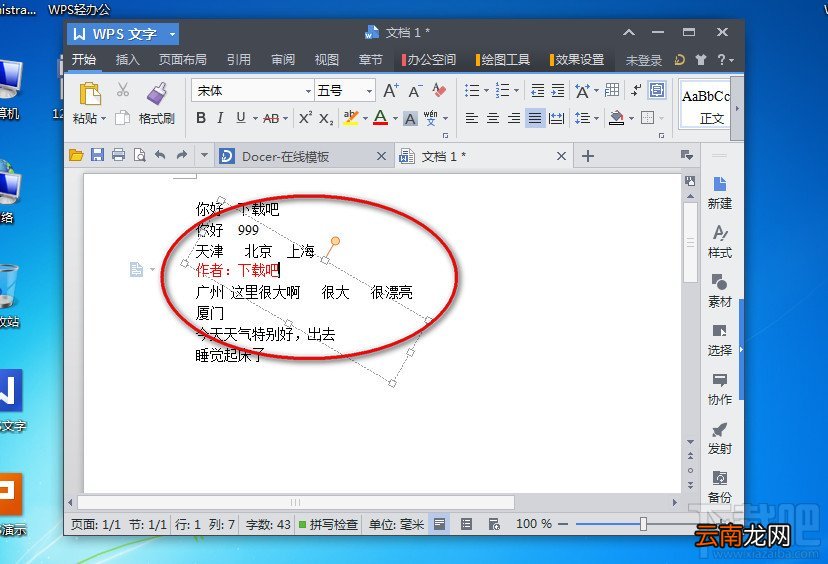Viewport: 828px width, 564px height.
Task: Click 拼写检查 in status bar
Action: tap(328, 524)
